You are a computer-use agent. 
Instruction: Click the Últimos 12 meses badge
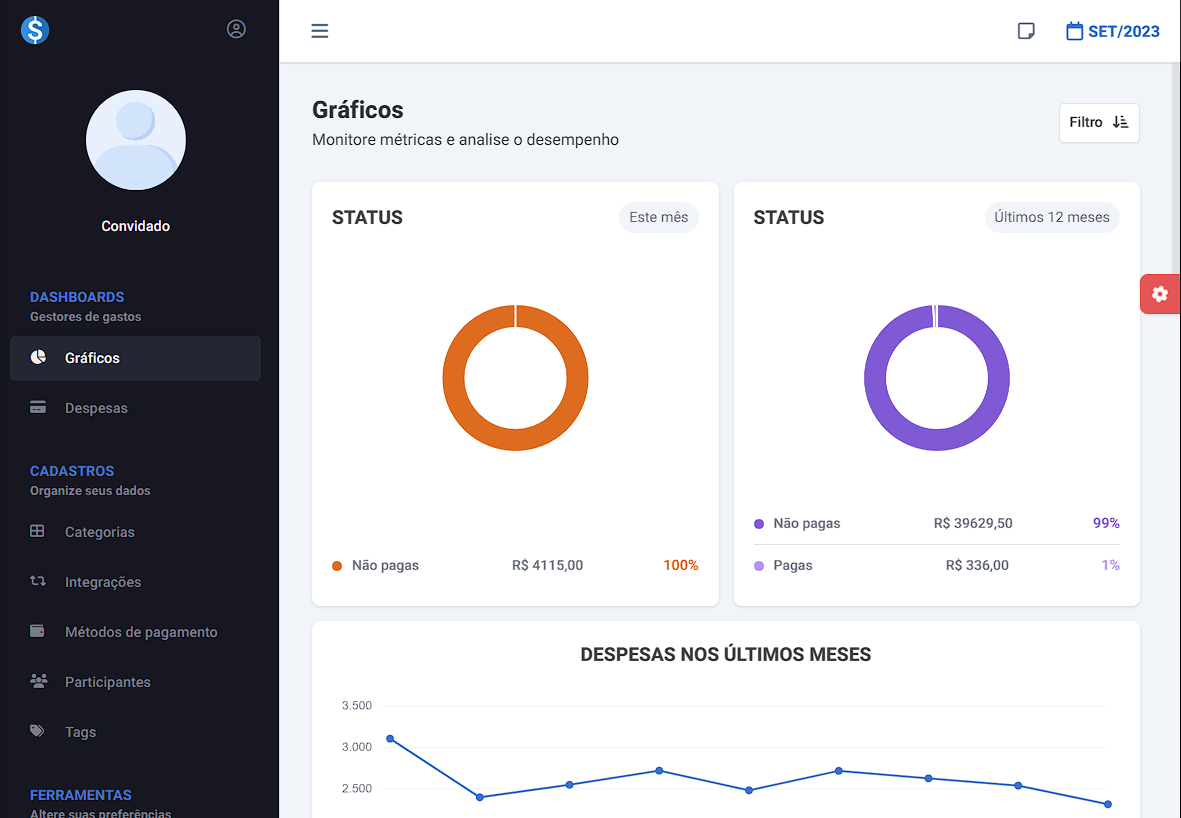point(1052,217)
